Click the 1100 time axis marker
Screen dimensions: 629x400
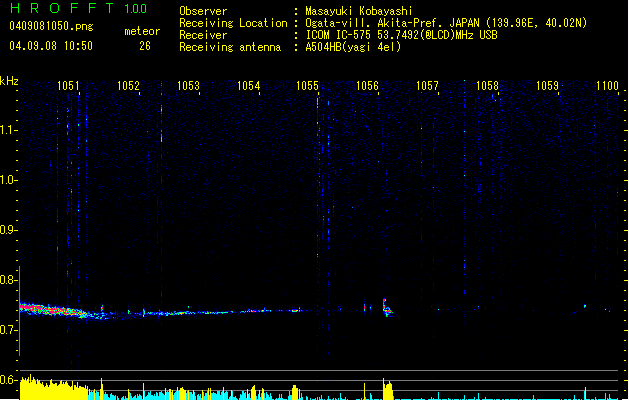[x=608, y=85]
